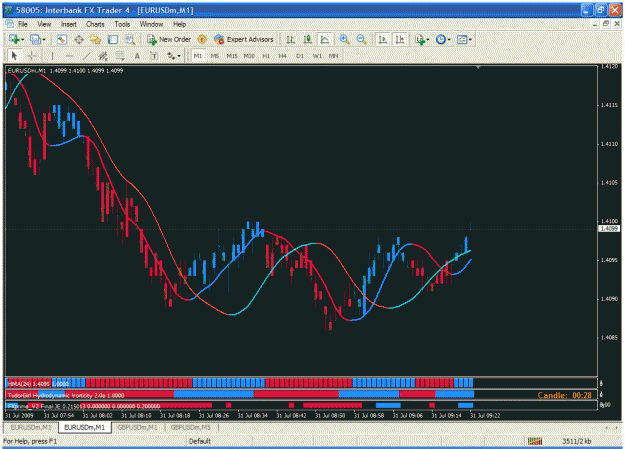Open the Strategy Tester icon
Image resolution: width=625 pixels, height=449 pixels.
(130, 39)
